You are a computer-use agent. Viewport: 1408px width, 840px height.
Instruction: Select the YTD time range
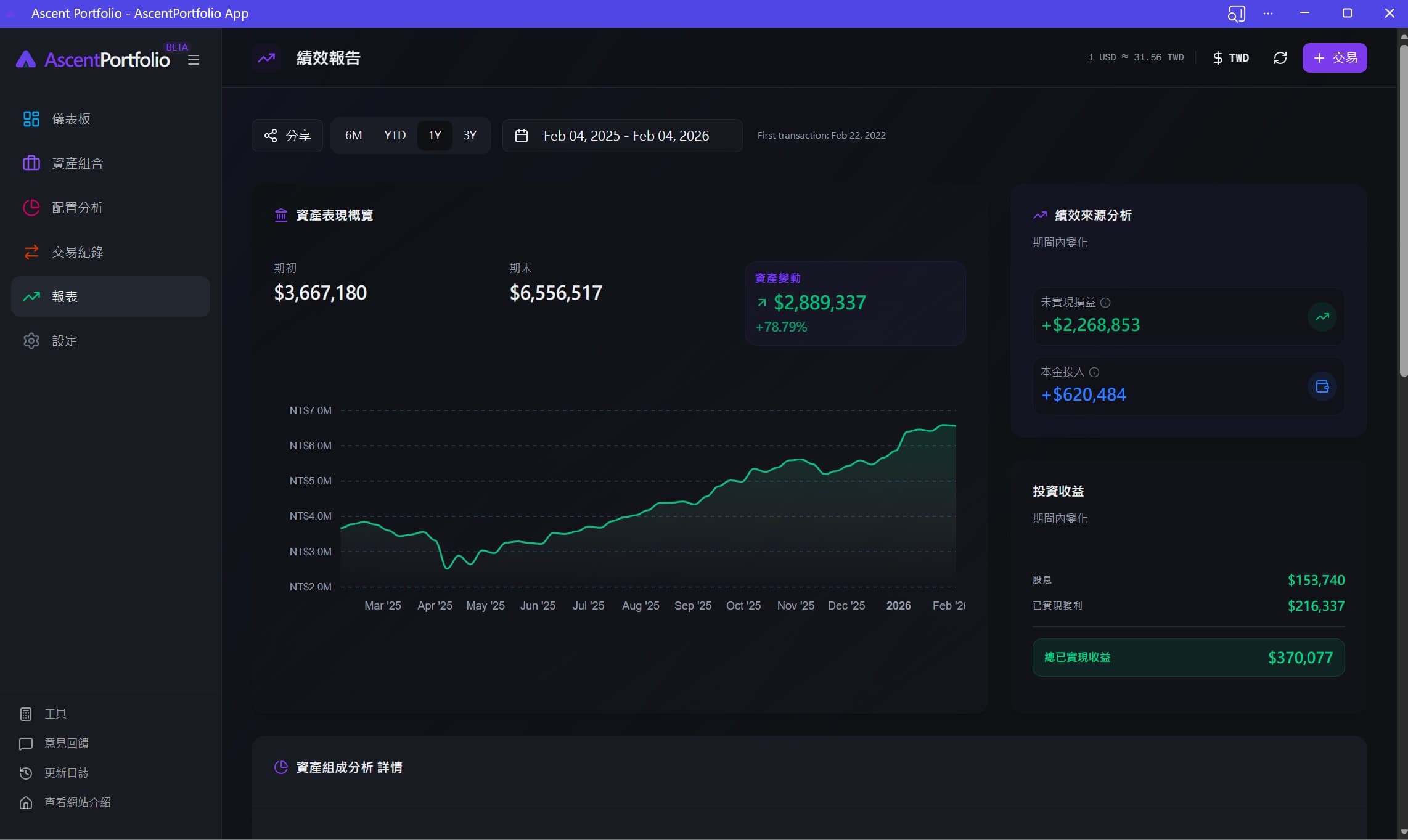395,135
